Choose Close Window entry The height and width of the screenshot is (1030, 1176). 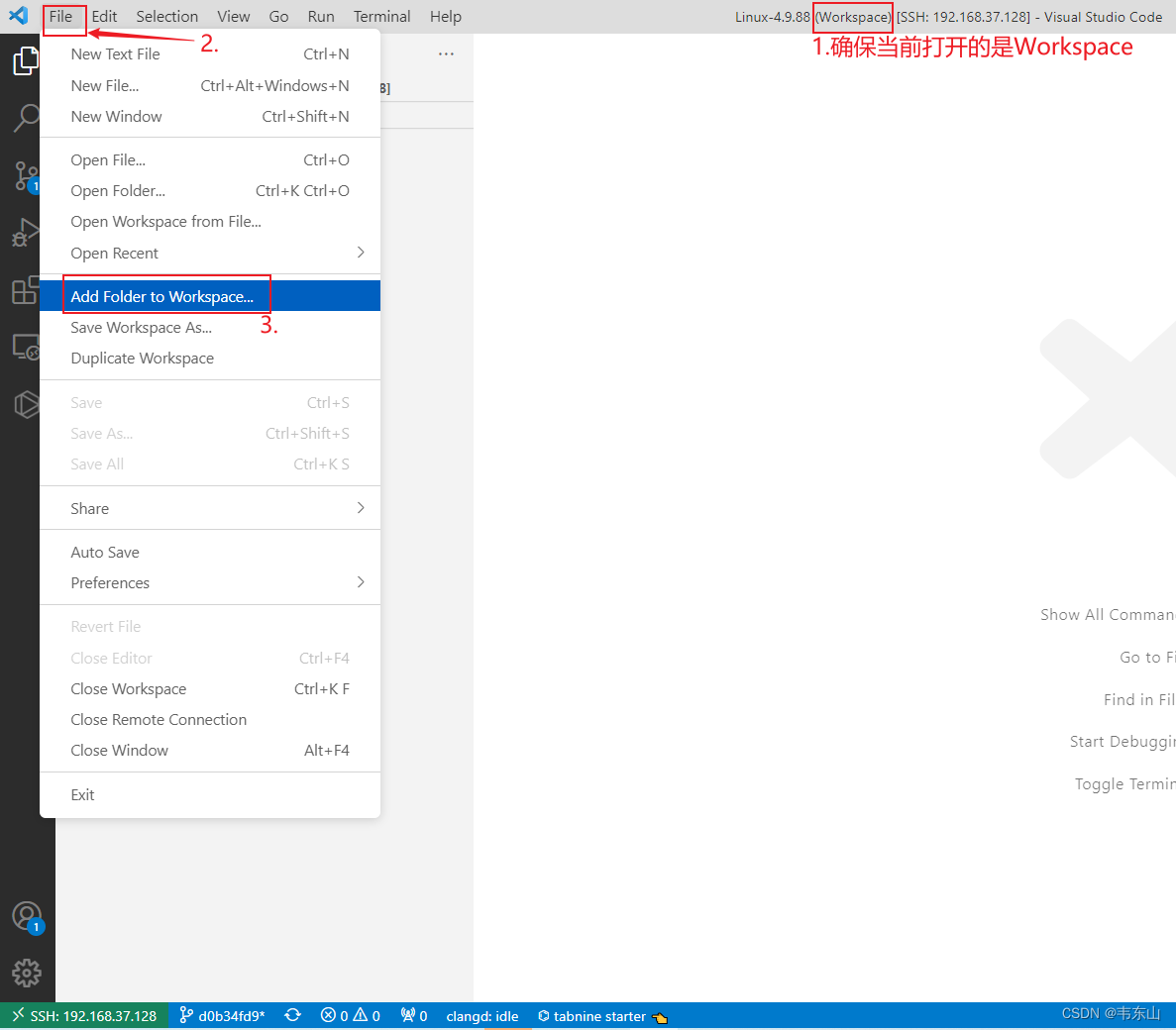tap(210, 750)
